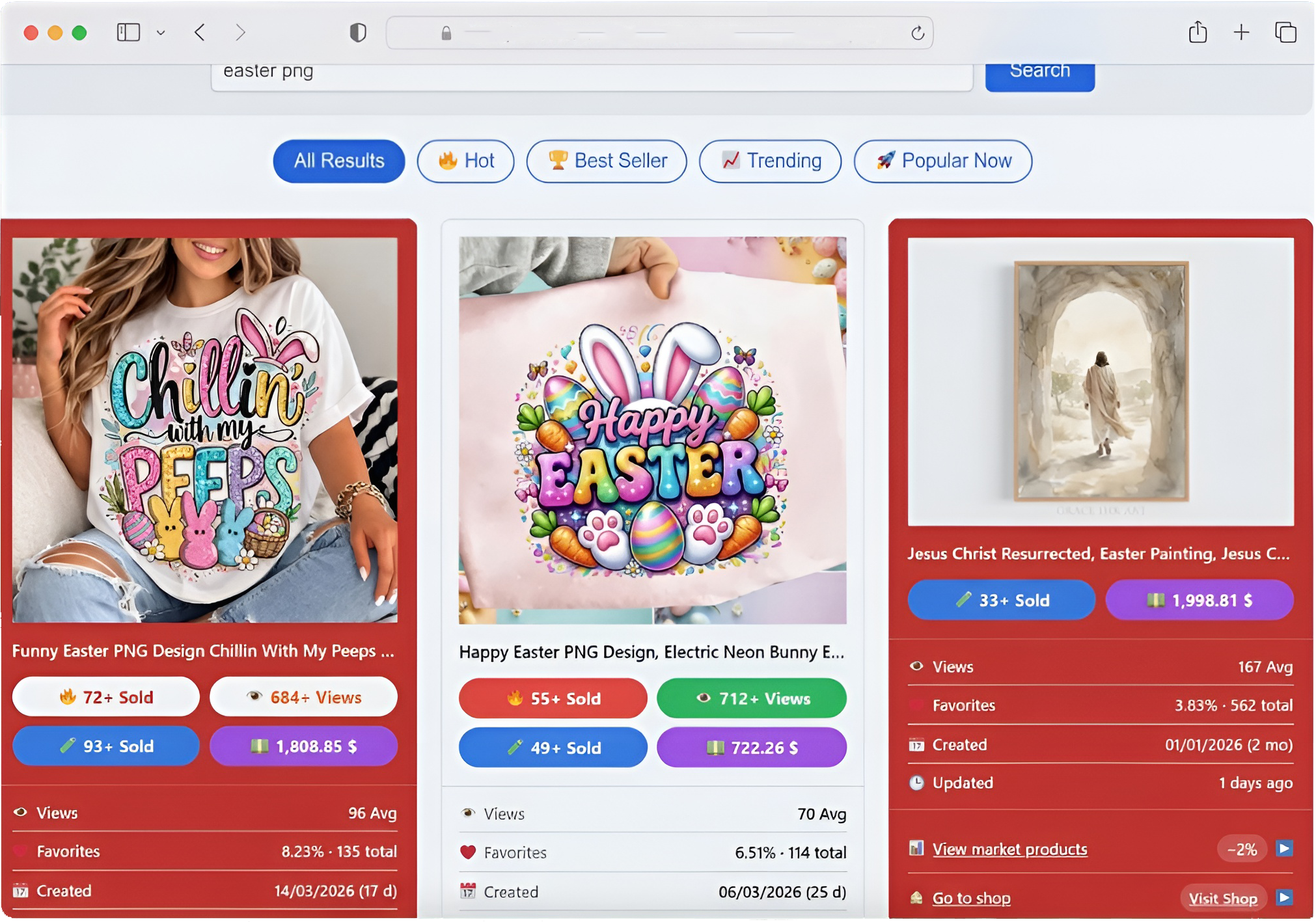Image resolution: width=1316 pixels, height=922 pixels.
Task: Expand the arrow next to -2% badge
Action: point(1284,848)
